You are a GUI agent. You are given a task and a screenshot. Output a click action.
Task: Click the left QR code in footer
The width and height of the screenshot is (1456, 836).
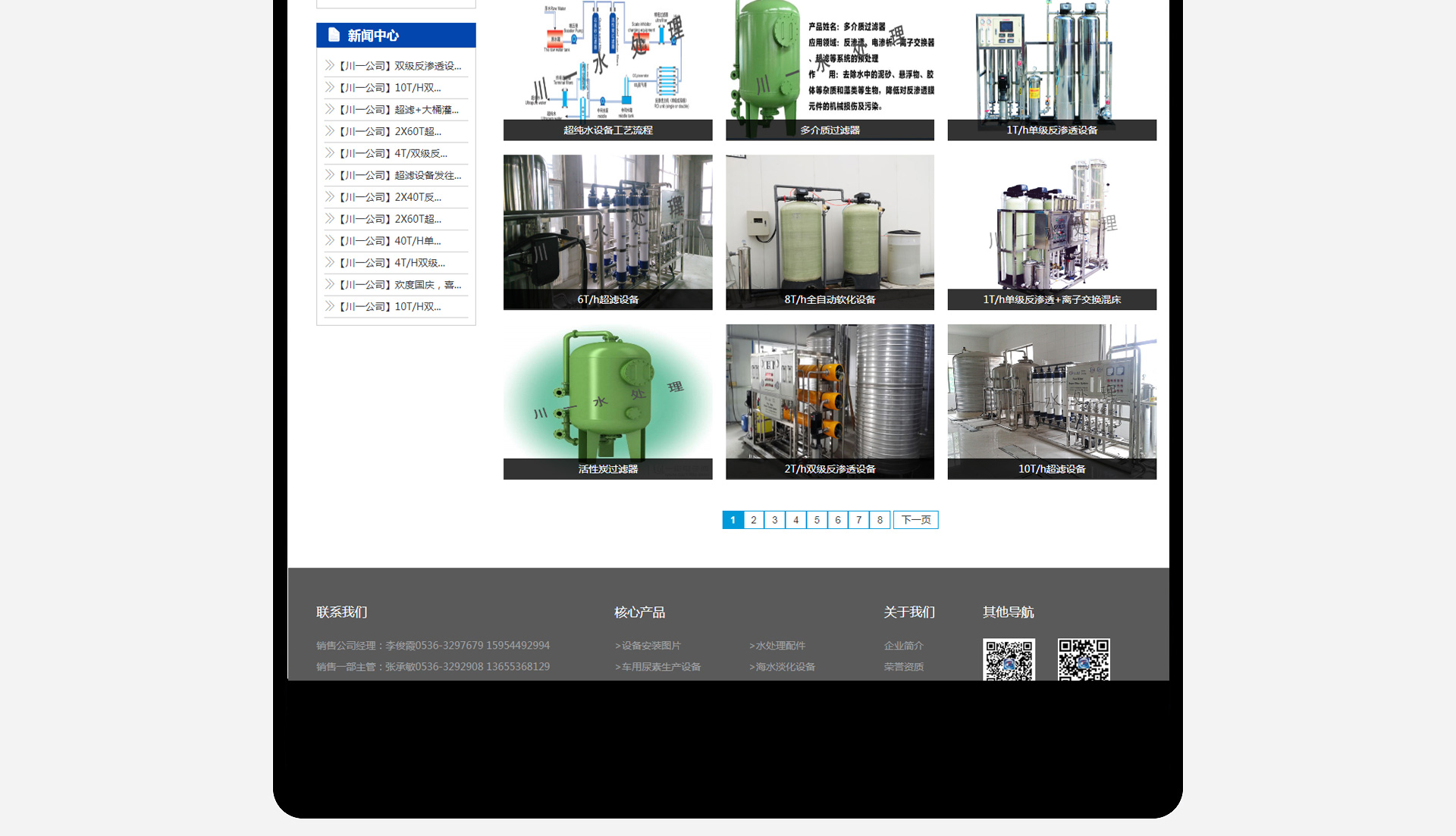point(1009,659)
